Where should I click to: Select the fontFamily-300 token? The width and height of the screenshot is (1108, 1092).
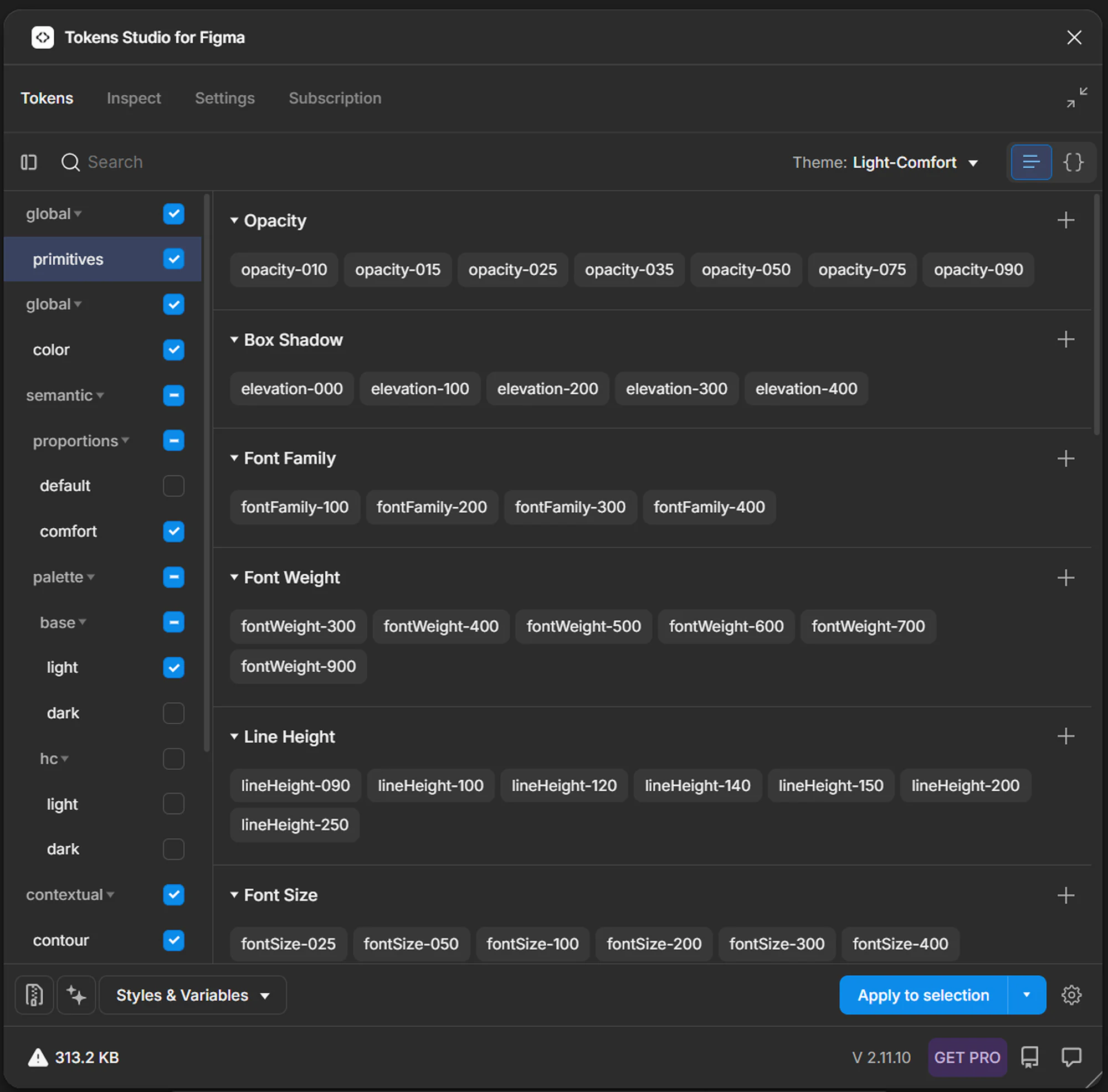[x=570, y=507]
